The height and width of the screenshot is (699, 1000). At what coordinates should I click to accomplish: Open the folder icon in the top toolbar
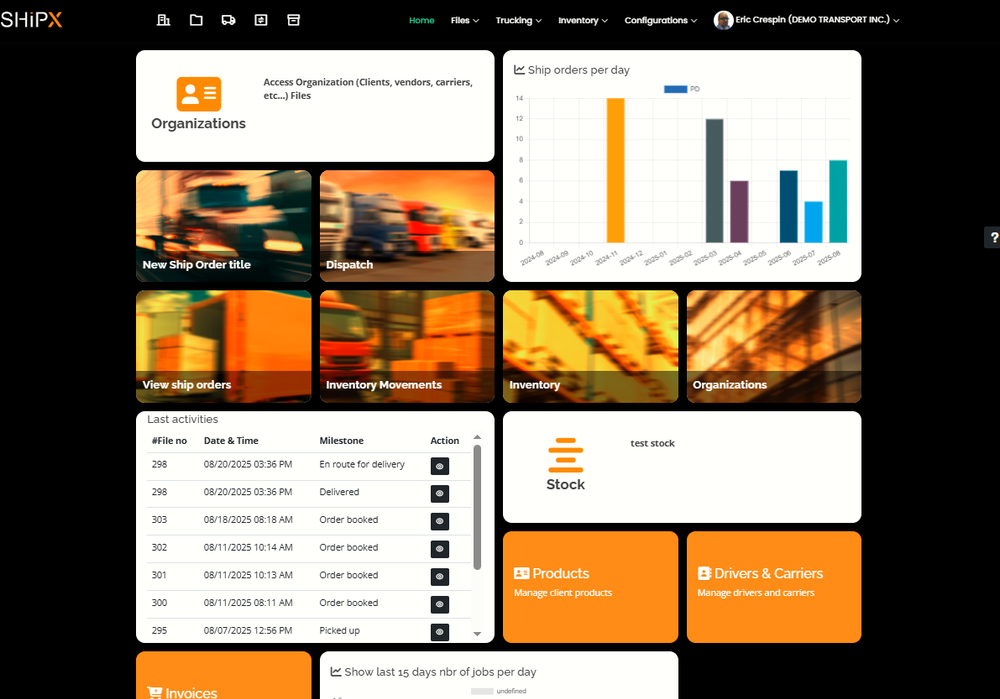196,19
